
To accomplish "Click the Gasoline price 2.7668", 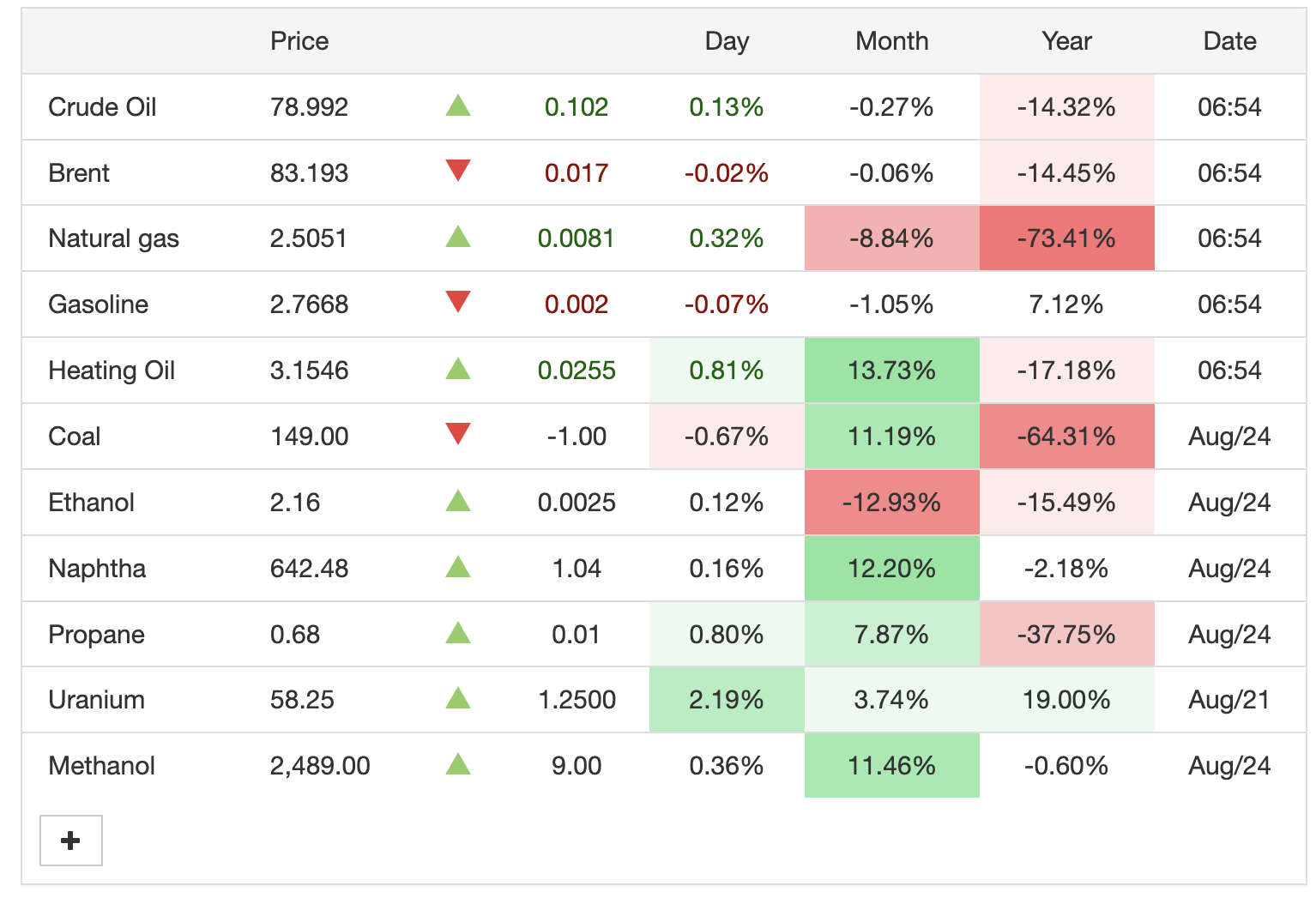I will click(309, 304).
